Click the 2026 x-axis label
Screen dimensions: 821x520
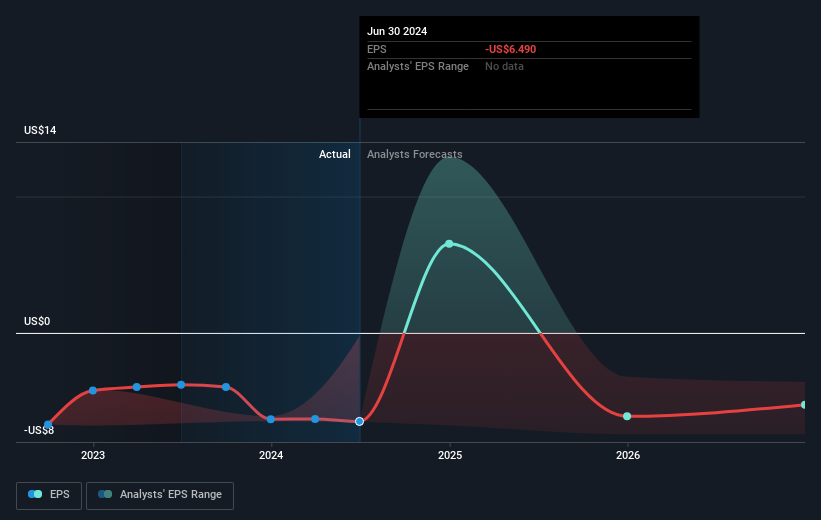pyautogui.click(x=628, y=456)
